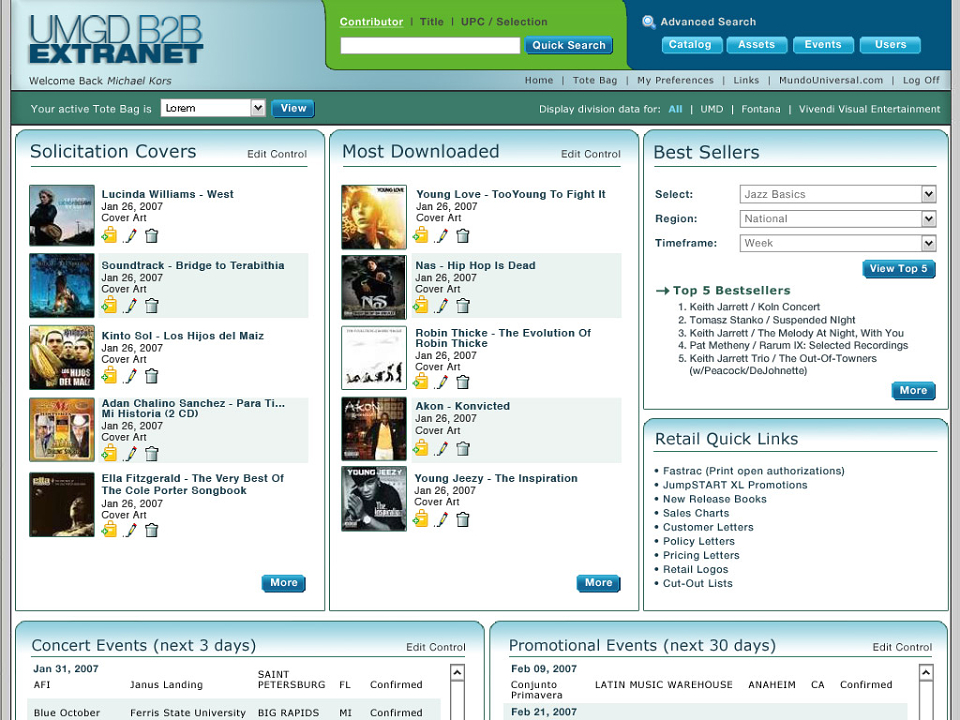Switch search mode to UPC / Selection
The height and width of the screenshot is (720, 960).
[x=504, y=22]
